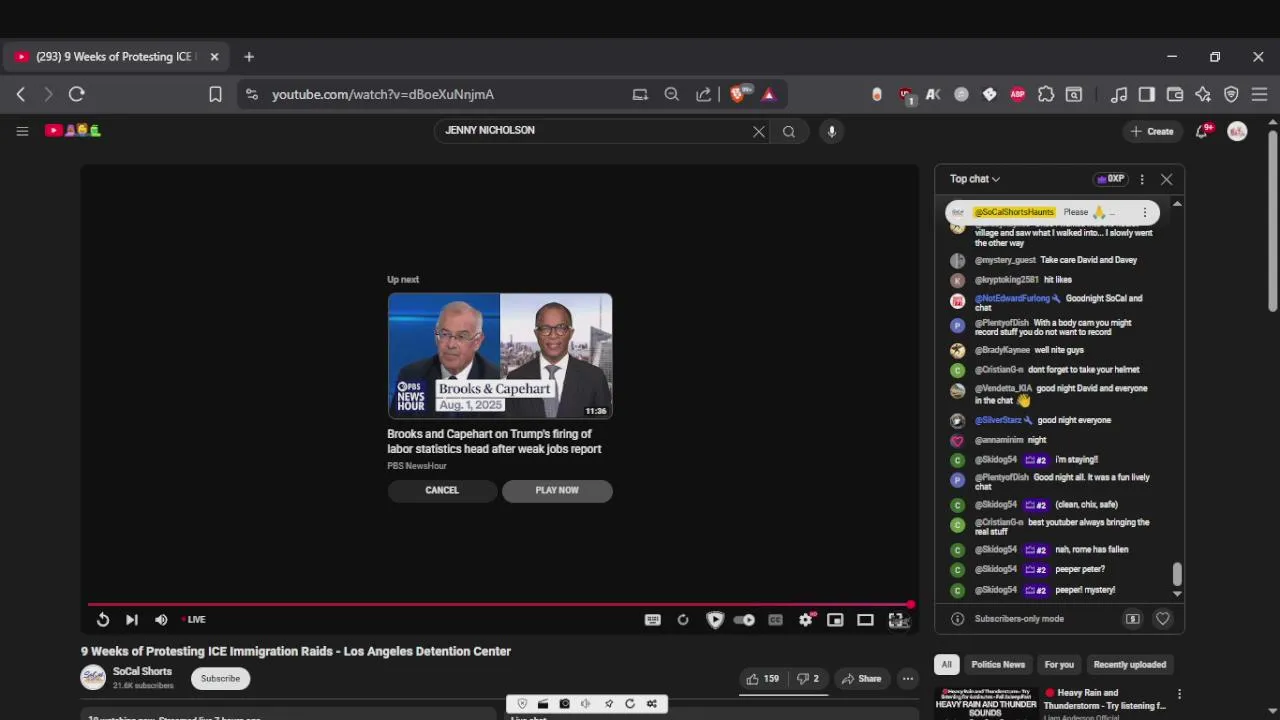The width and height of the screenshot is (1280, 720).
Task: Select the Recently uploaded chip
Action: (x=1130, y=665)
